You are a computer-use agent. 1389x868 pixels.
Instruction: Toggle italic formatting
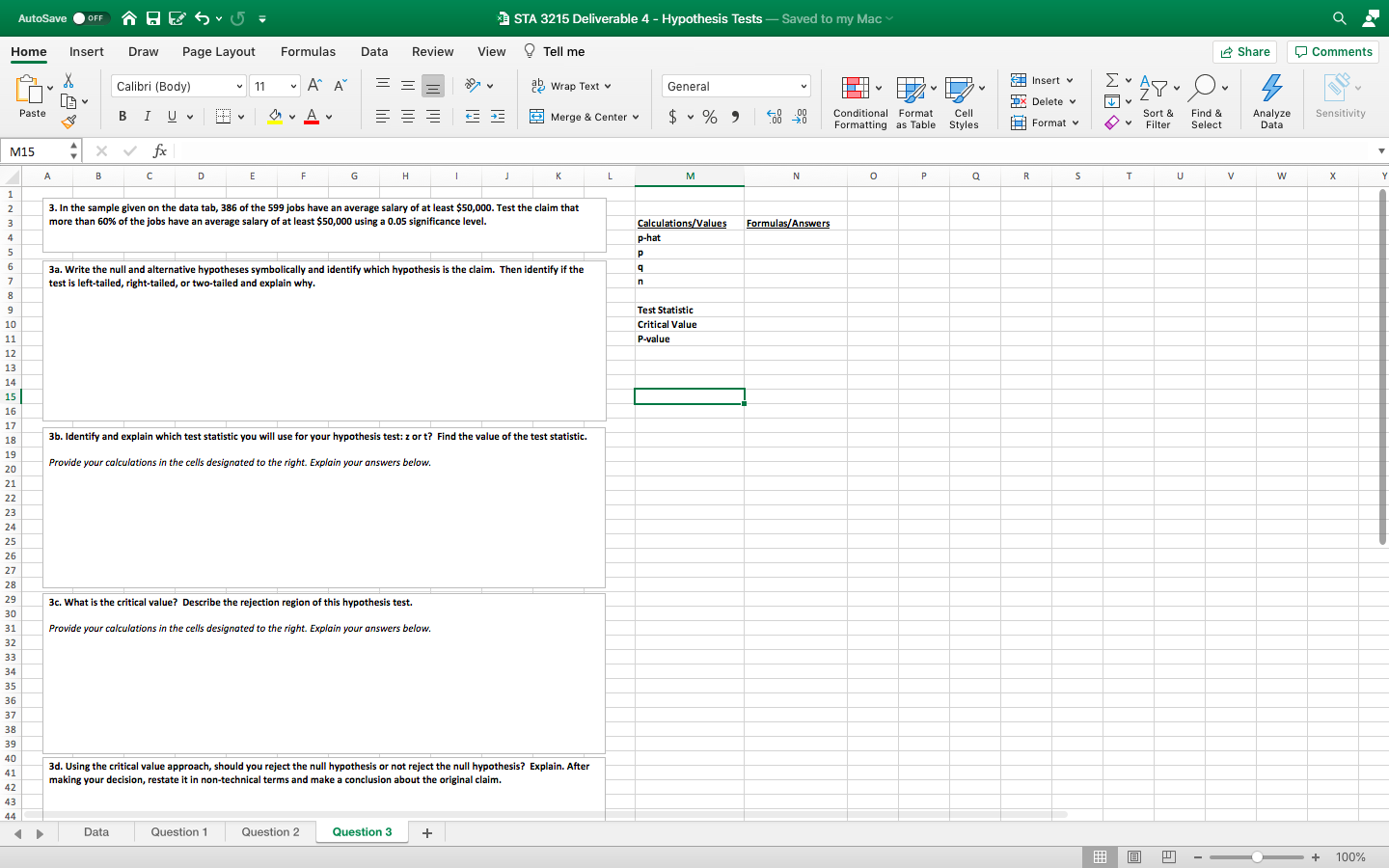[146, 116]
